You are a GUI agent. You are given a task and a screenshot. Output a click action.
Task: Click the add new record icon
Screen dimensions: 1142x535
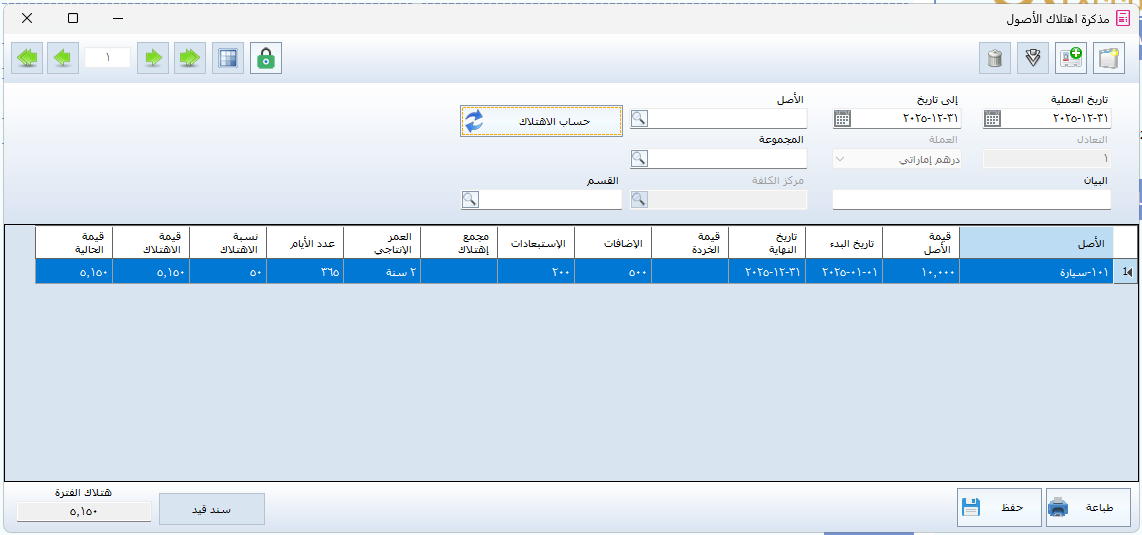coord(1072,58)
